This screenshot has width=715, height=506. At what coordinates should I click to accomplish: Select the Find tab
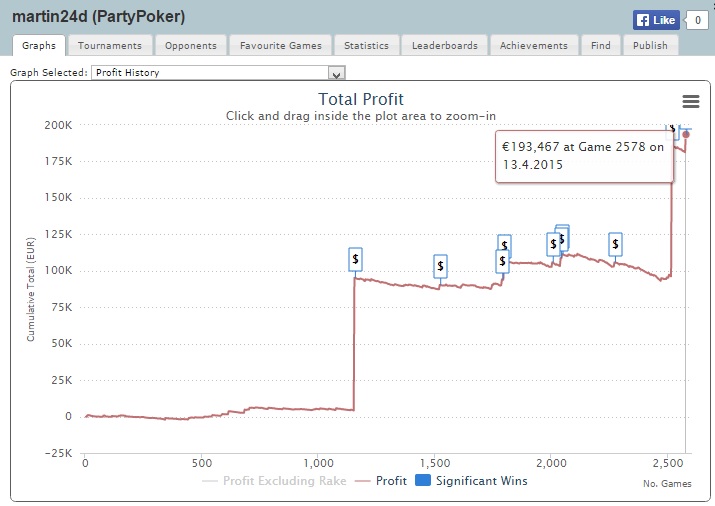coord(601,46)
